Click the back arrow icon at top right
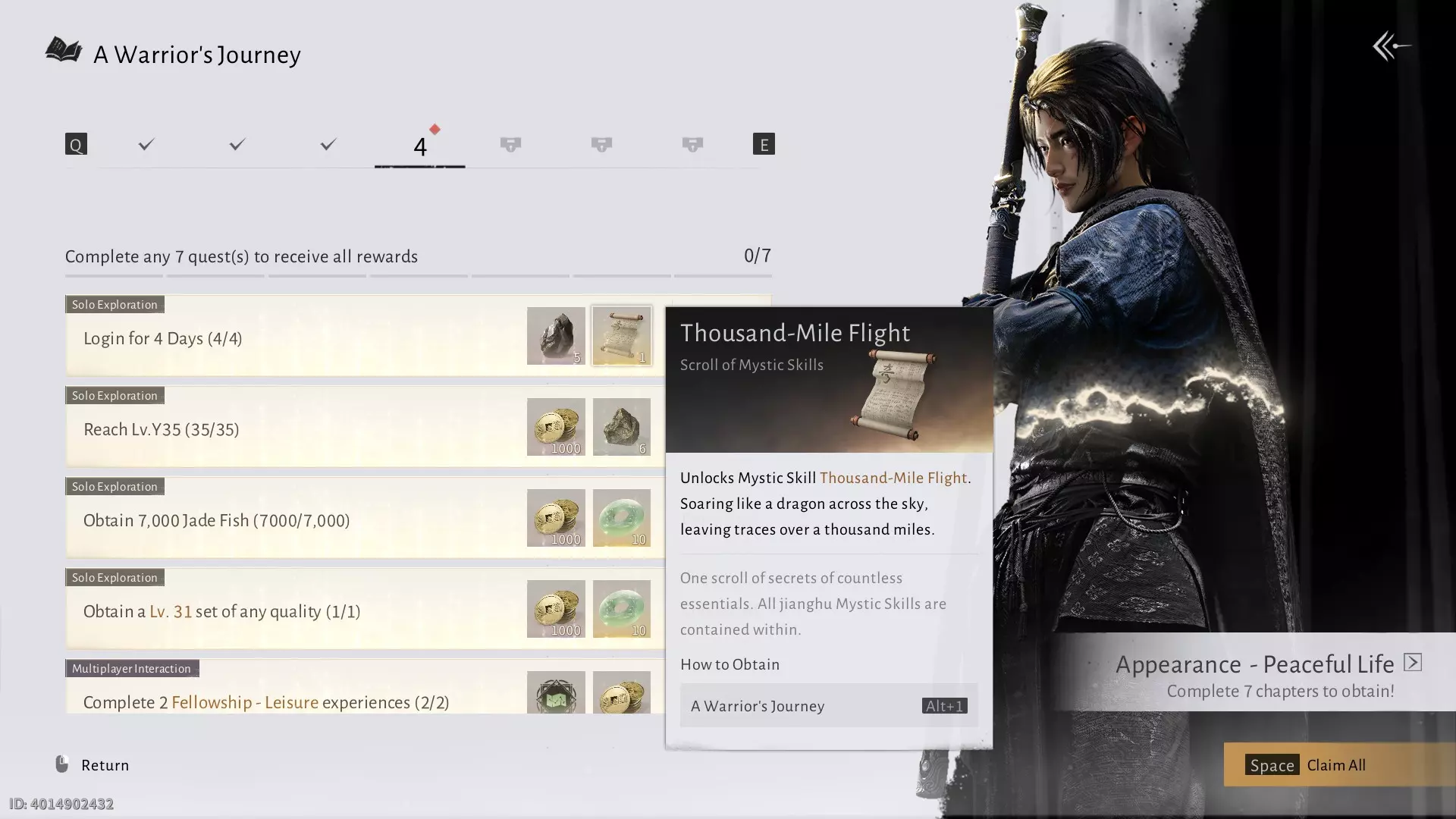This screenshot has width=1456, height=819. pyautogui.click(x=1392, y=46)
